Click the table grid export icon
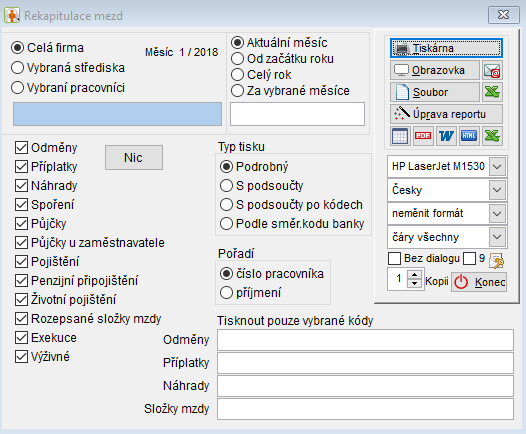Image resolution: width=526 pixels, height=434 pixels. coord(400,136)
